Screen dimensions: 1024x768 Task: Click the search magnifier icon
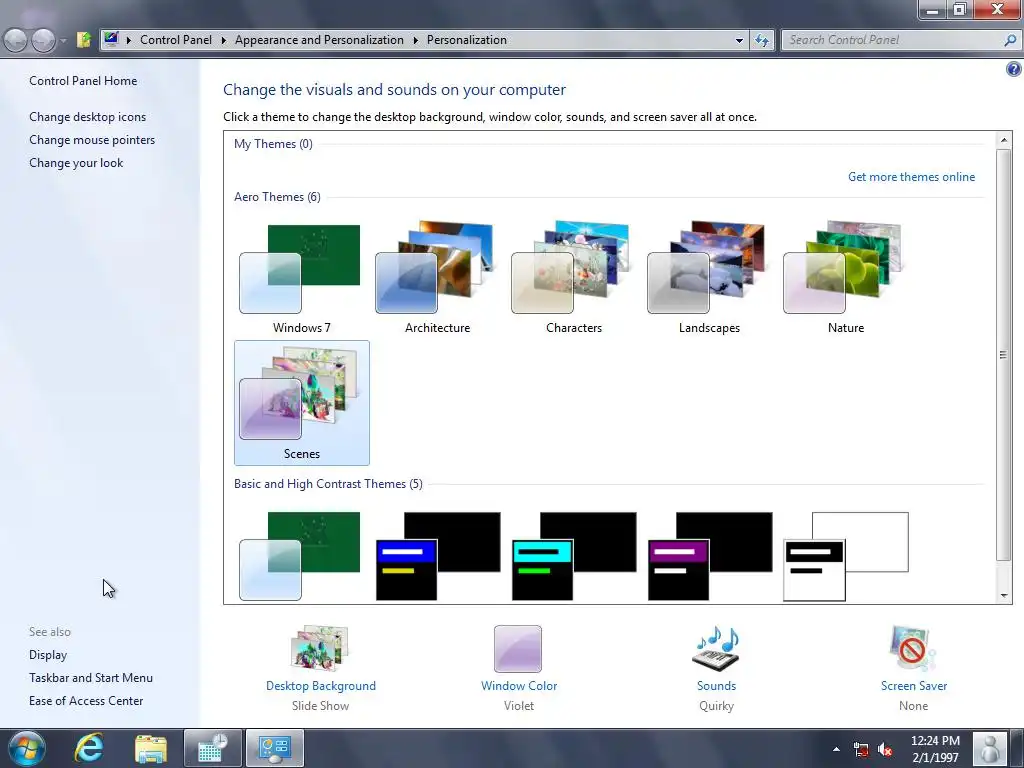pos(1009,40)
